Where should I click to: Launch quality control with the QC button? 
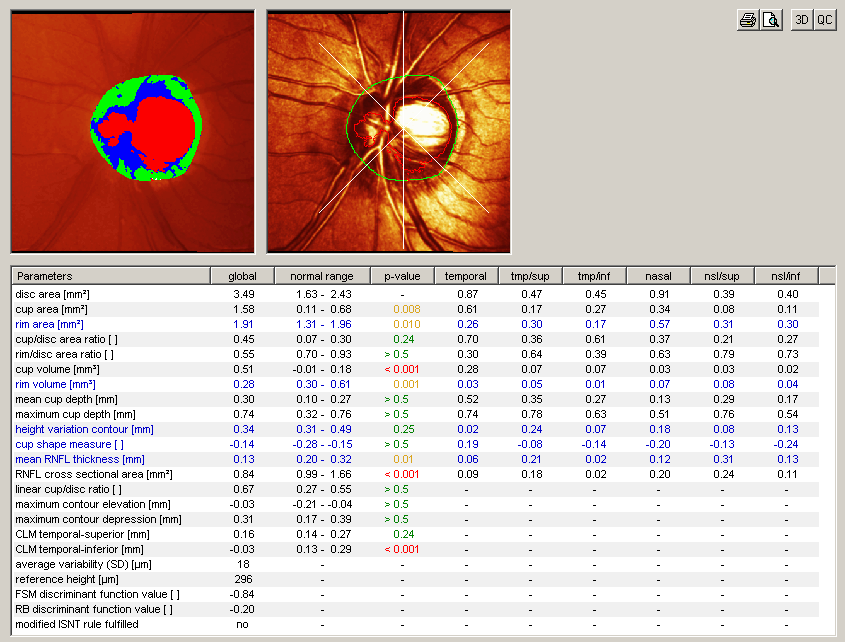coord(825,19)
